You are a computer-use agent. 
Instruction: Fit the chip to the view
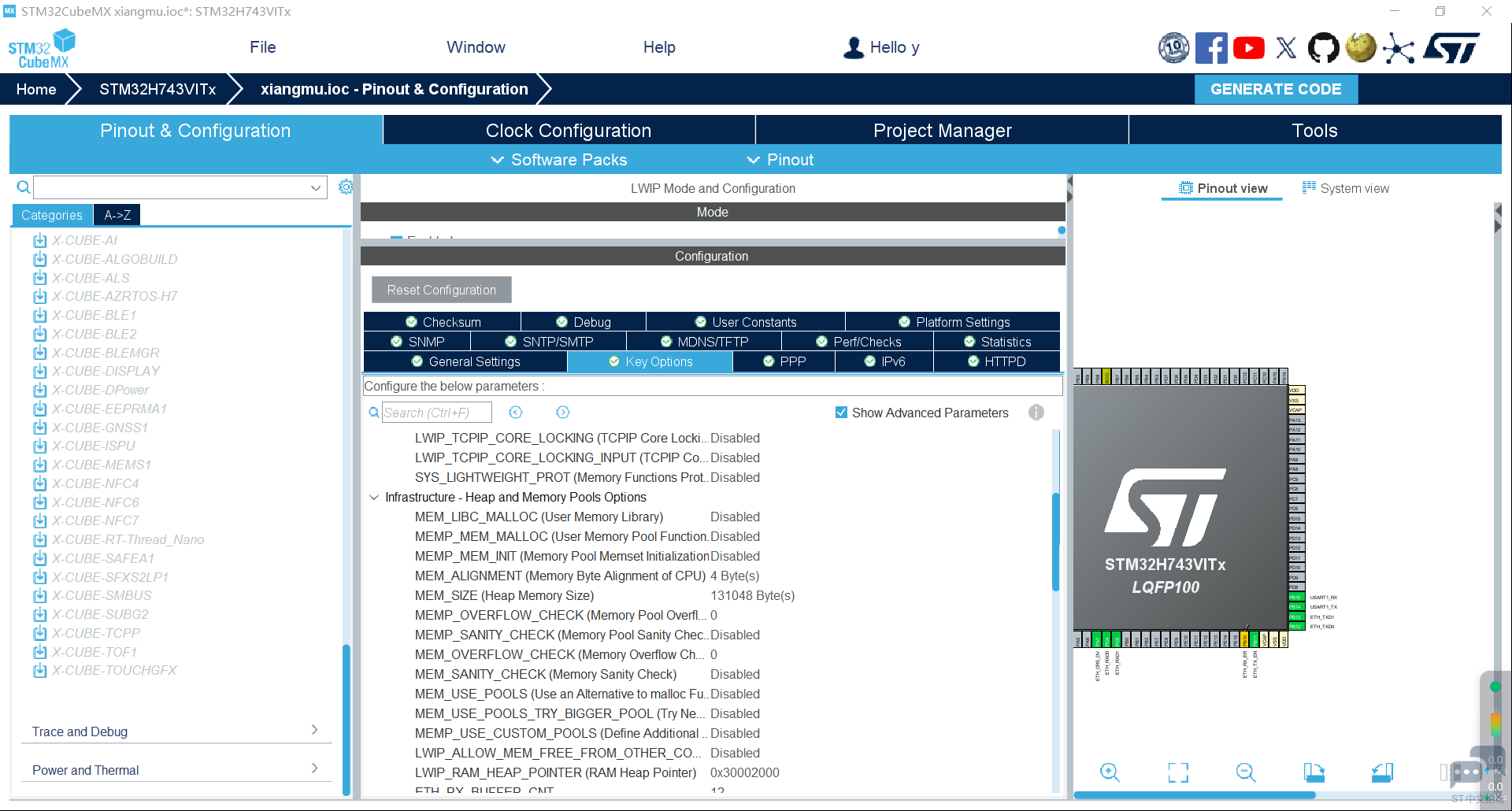(1178, 772)
